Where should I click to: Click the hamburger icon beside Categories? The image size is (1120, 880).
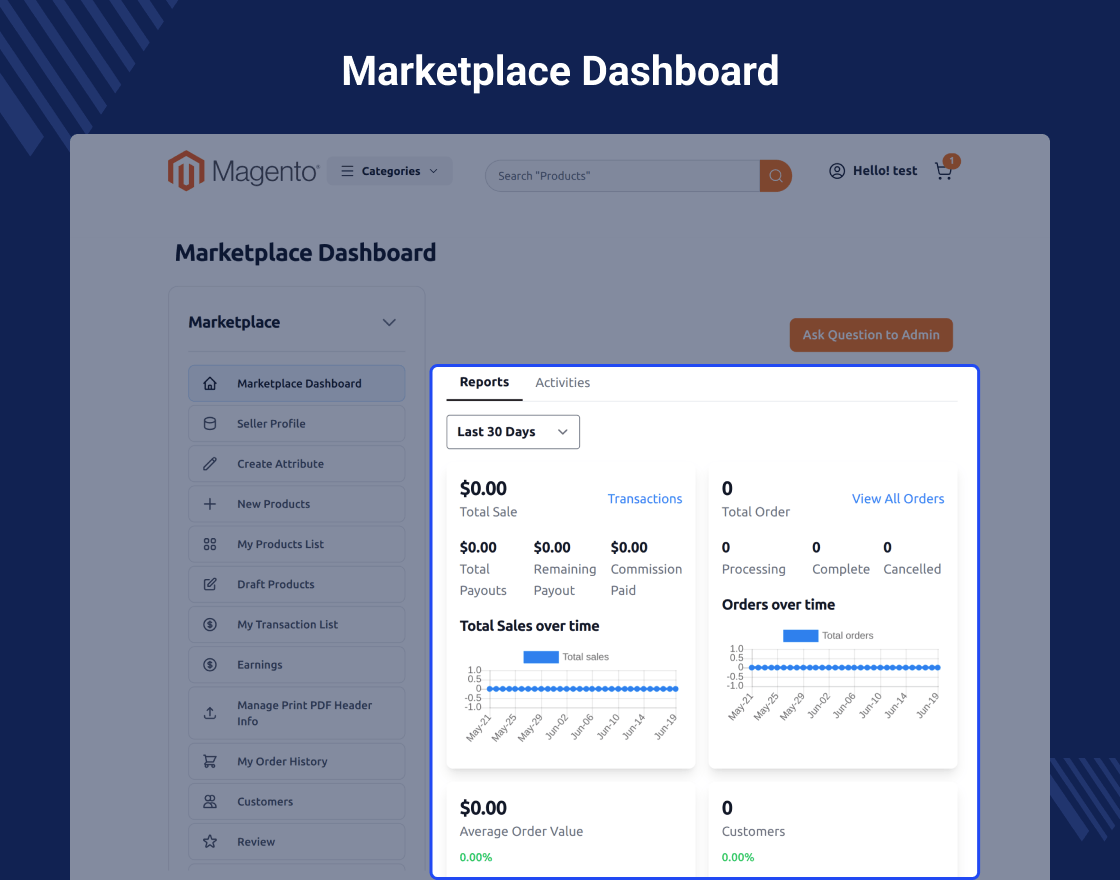[x=347, y=171]
